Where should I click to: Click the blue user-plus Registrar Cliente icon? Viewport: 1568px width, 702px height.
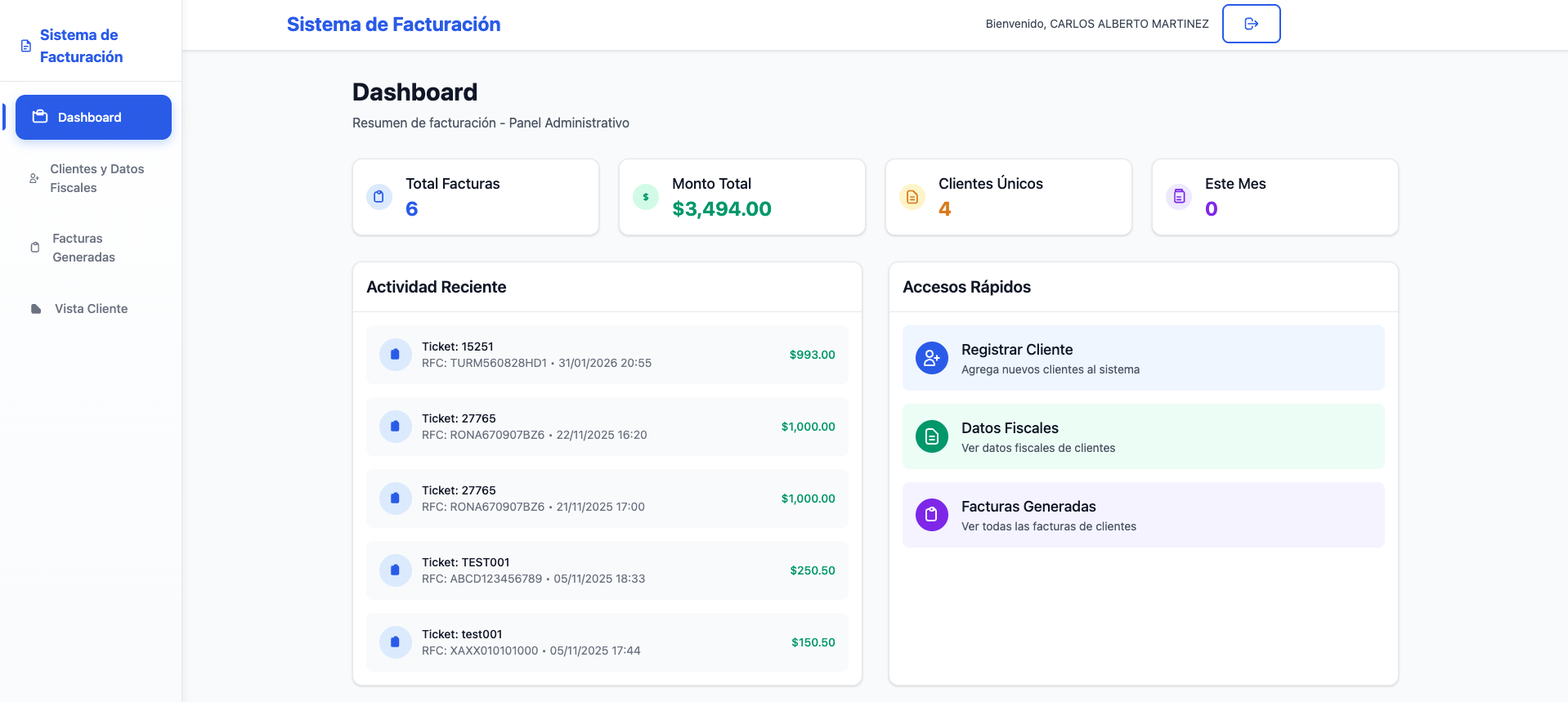pos(931,358)
